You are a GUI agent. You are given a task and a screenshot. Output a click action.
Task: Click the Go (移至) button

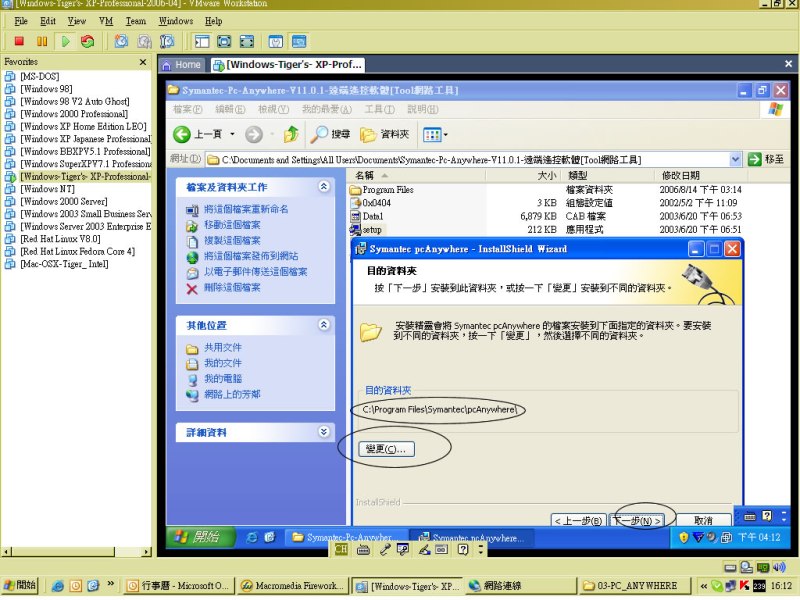point(766,159)
